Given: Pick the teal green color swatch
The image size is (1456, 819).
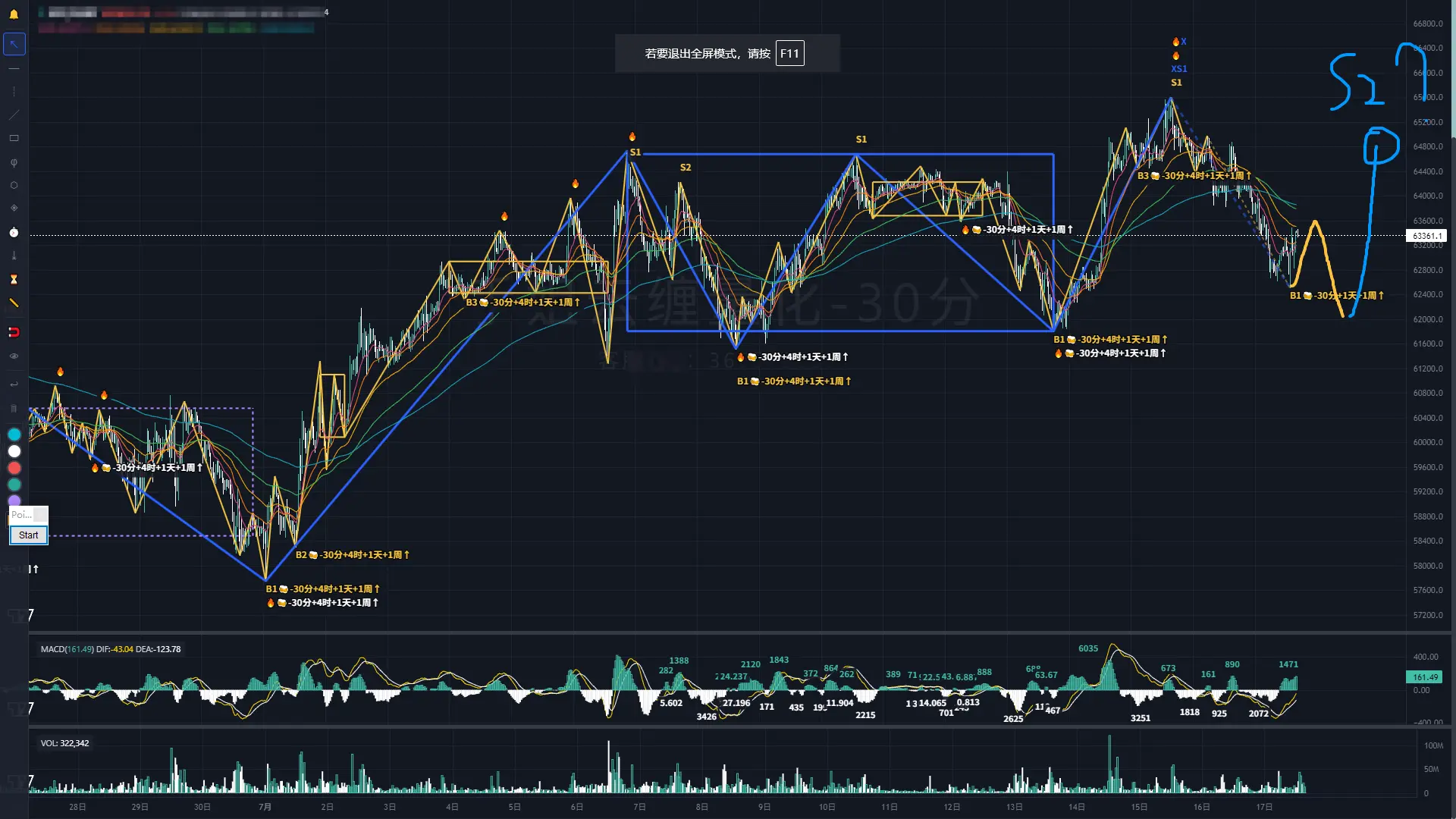Looking at the screenshot, I should [x=14, y=485].
